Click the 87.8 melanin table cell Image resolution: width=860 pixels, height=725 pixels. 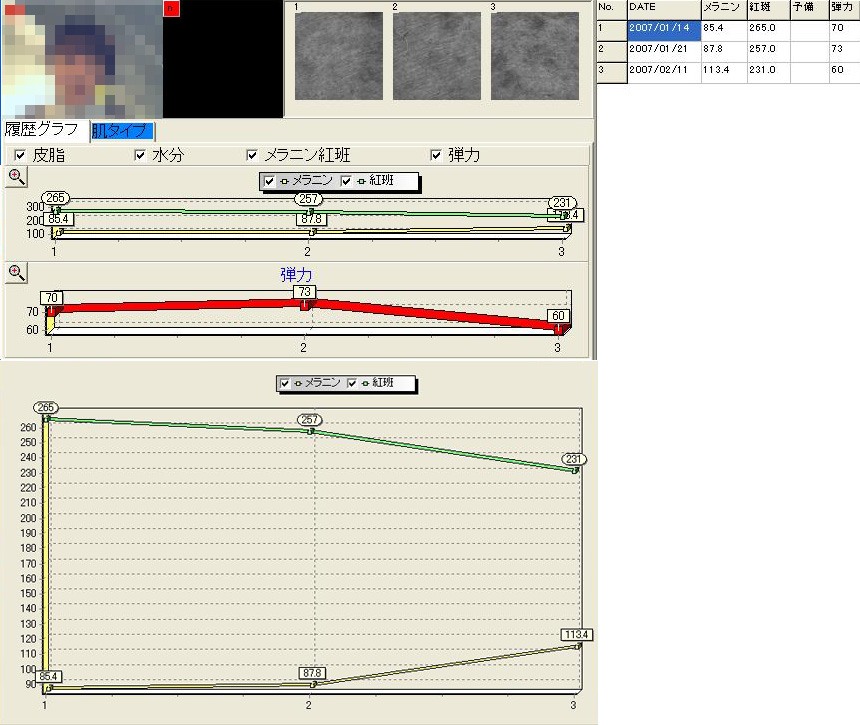pyautogui.click(x=724, y=52)
